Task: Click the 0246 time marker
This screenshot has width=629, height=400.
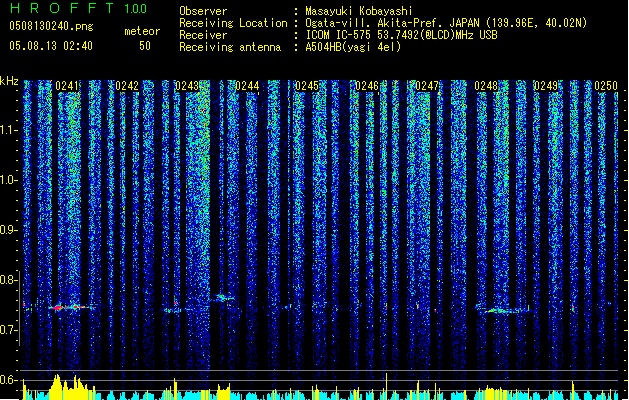Action: coord(367,86)
